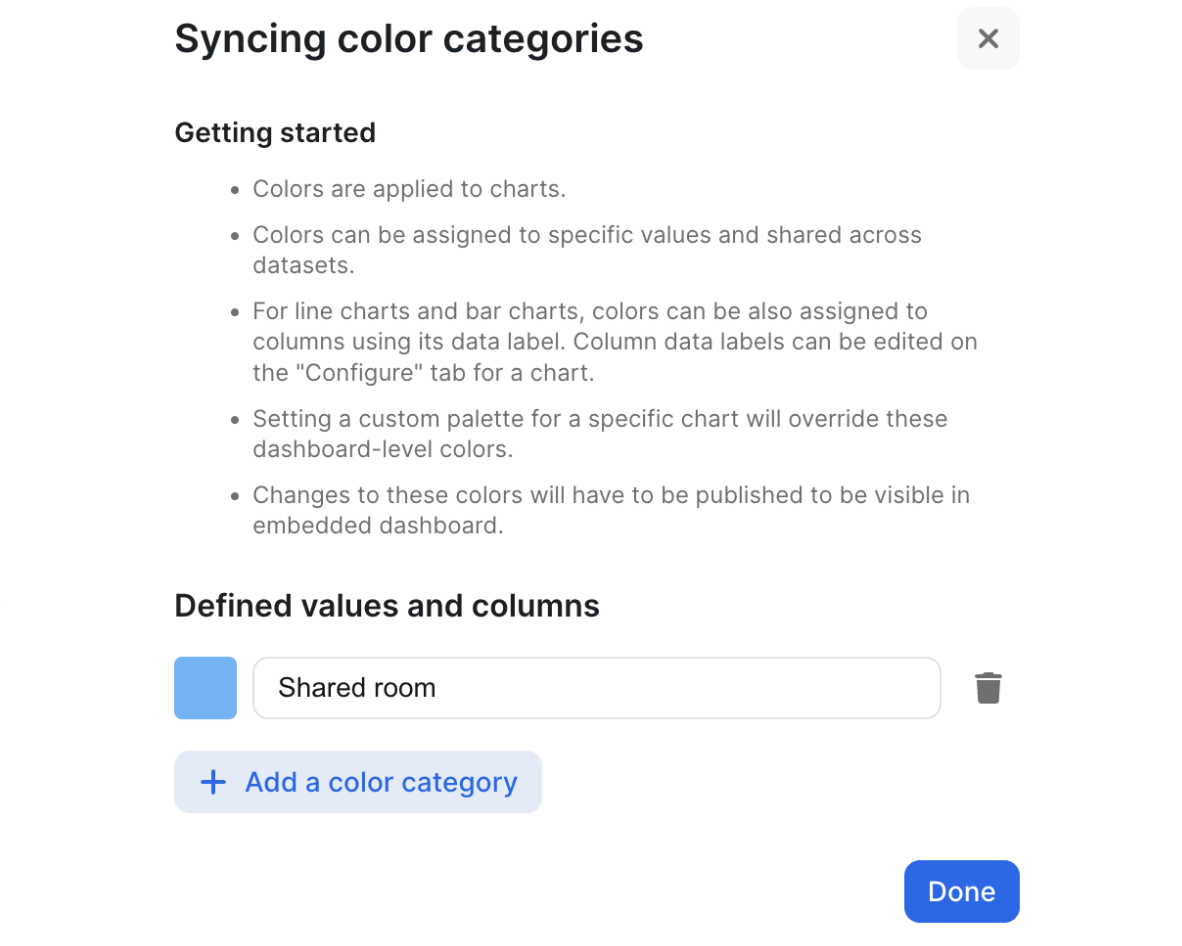The width and height of the screenshot is (1182, 946).
Task: Change the color for Shared room
Action: 205,688
